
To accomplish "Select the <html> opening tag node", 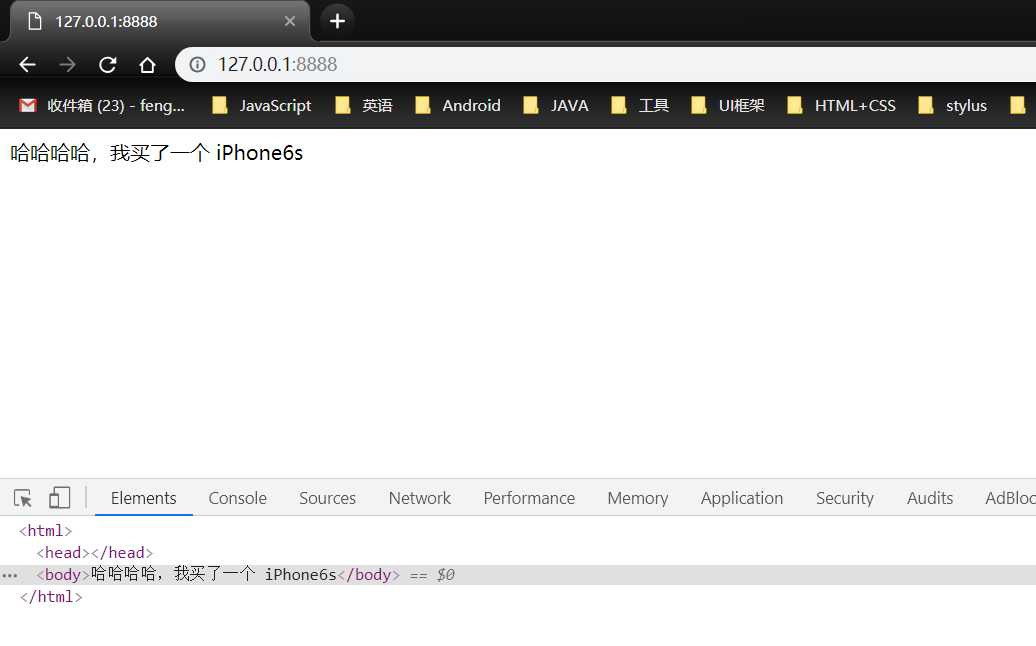I will point(46,531).
